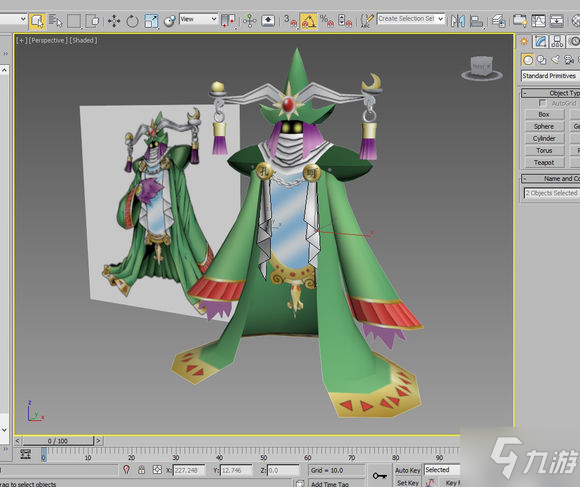
Task: Toggle 3D Snaps button
Action: (x=290, y=21)
